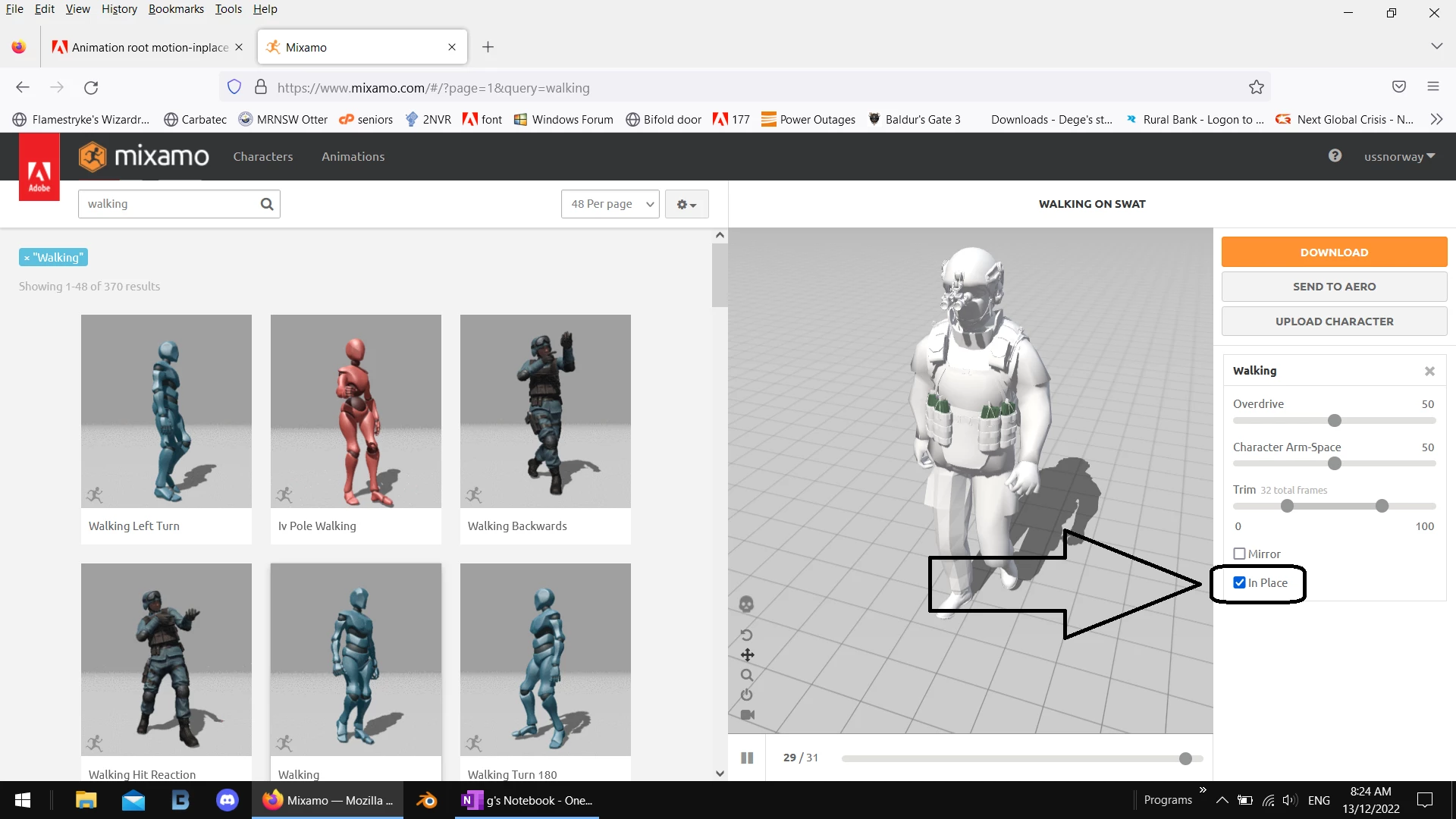The height and width of the screenshot is (819, 1456).
Task: Click the zoom magnifier icon in viewport
Action: (x=747, y=675)
